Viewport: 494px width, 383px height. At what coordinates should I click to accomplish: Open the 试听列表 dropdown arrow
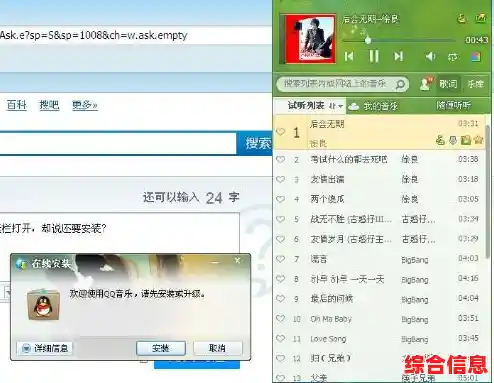pos(340,106)
